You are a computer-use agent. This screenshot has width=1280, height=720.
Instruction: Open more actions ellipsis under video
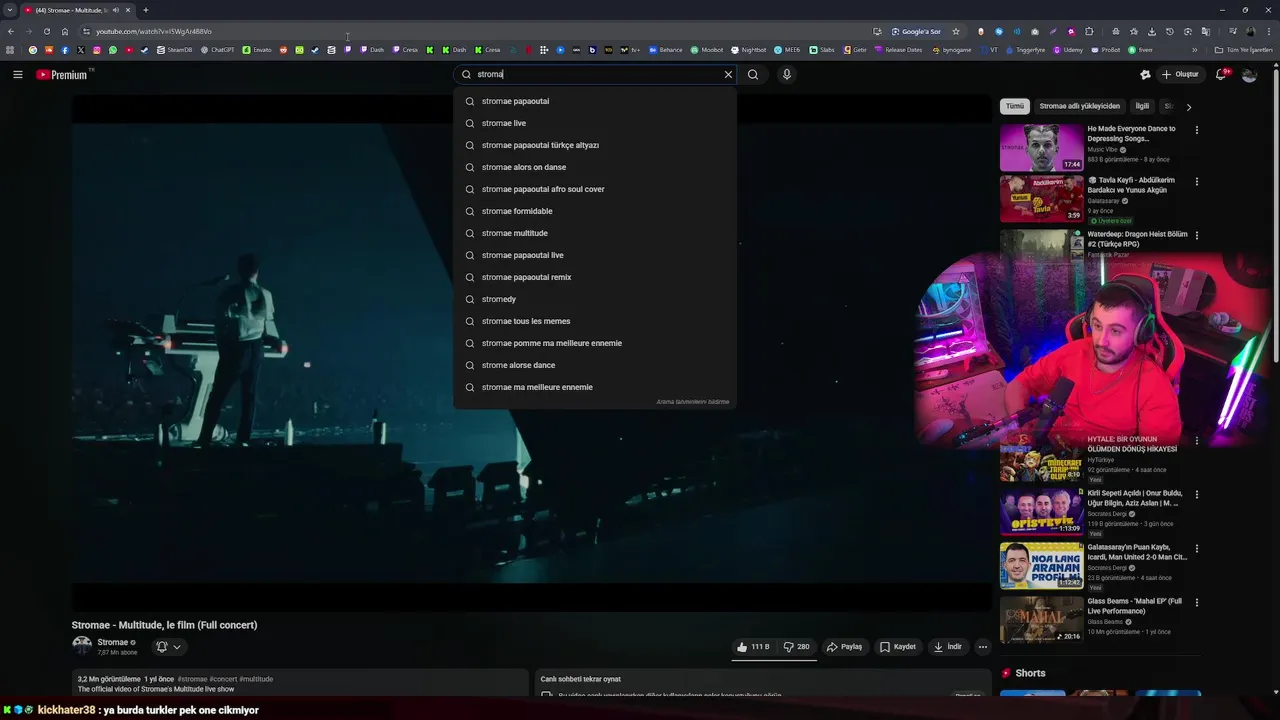coord(982,647)
